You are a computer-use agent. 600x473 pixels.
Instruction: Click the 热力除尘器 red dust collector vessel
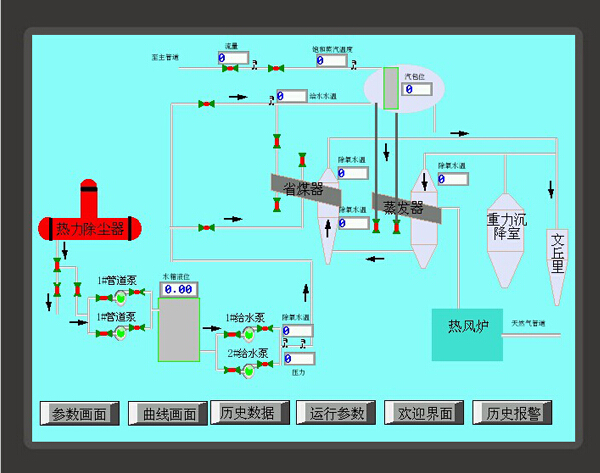(90, 227)
